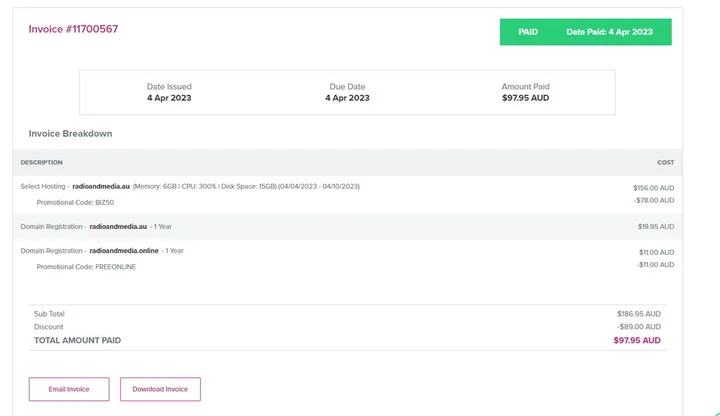Click the green PAID status badge
The image size is (720, 416).
(528, 32)
